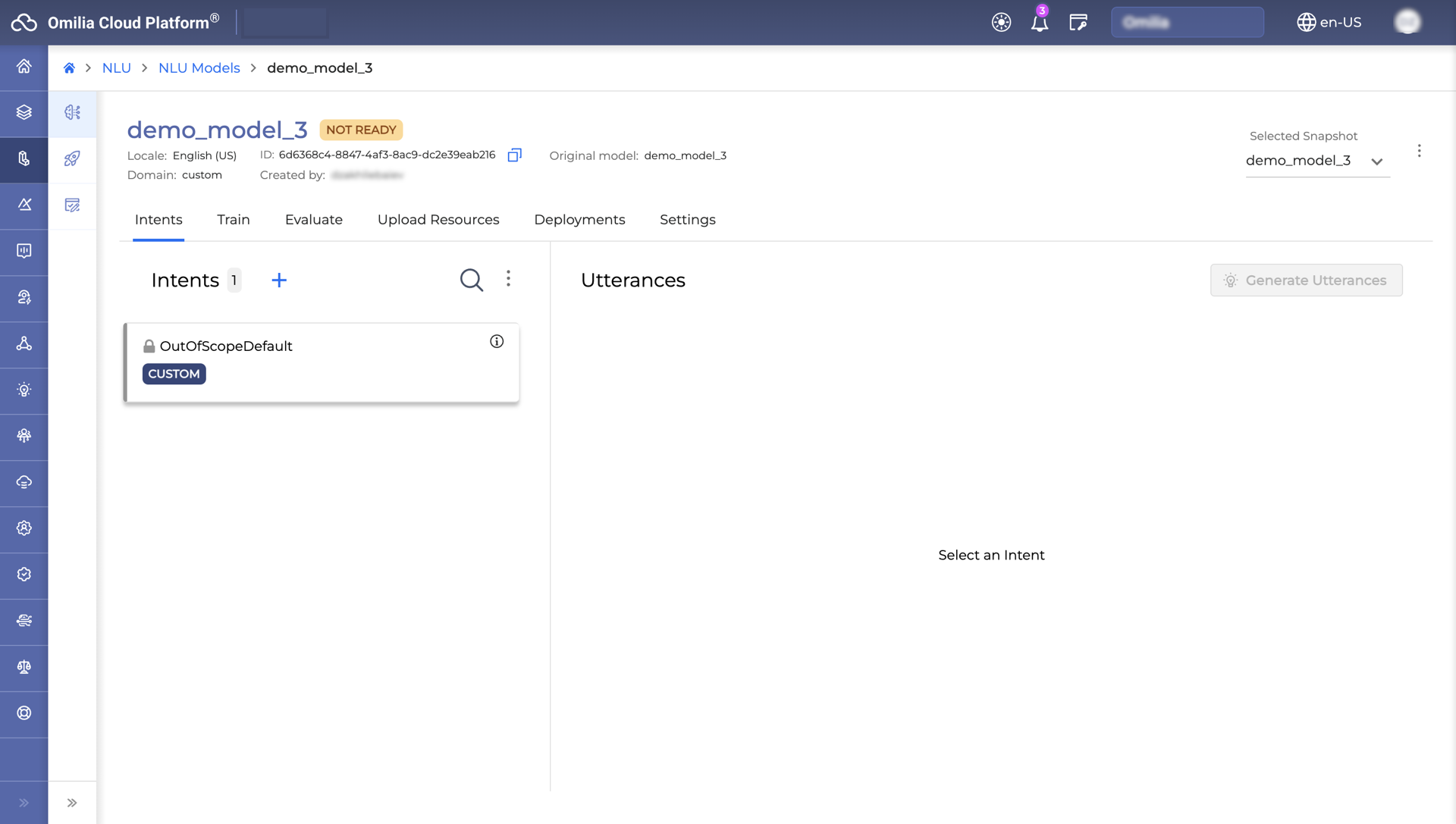The height and width of the screenshot is (824, 1456).
Task: Click the OutOfScopeDefault info icon
Action: click(497, 342)
